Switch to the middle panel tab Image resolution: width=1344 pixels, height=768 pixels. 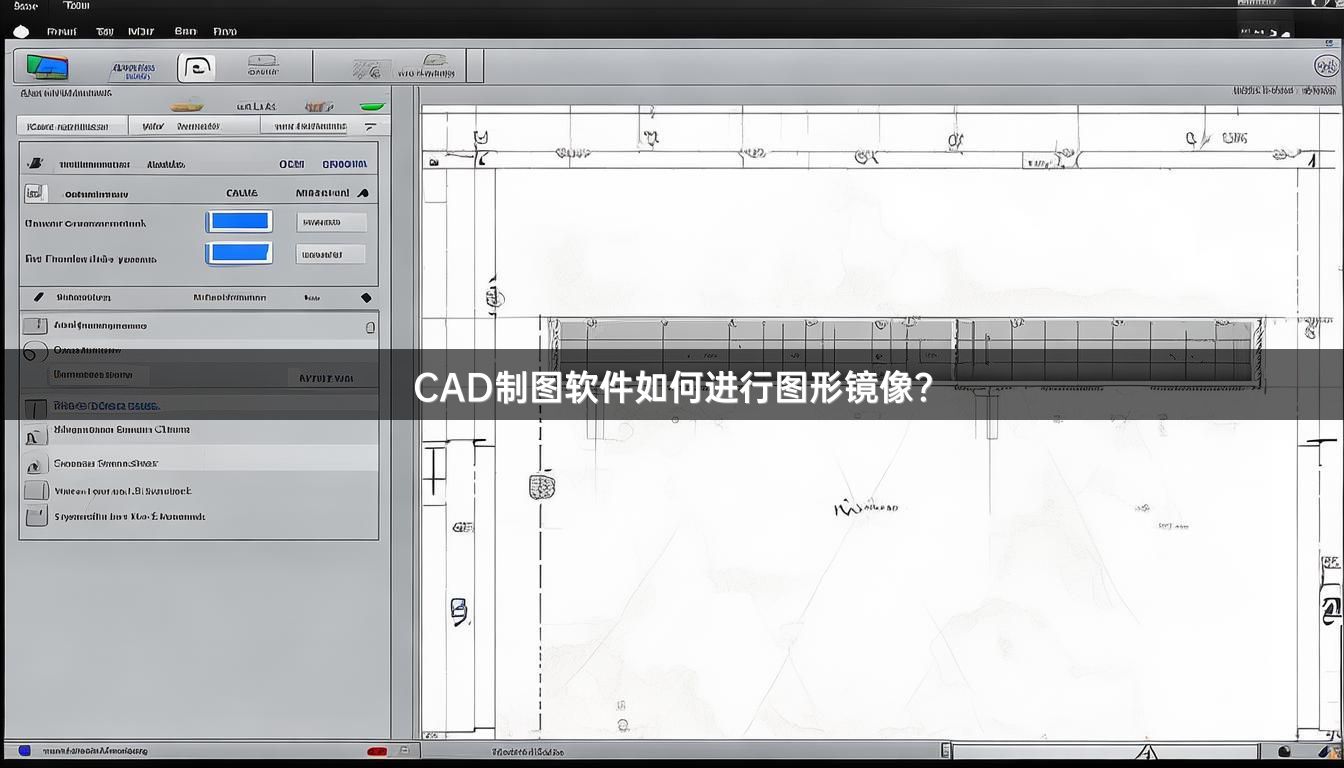point(194,126)
